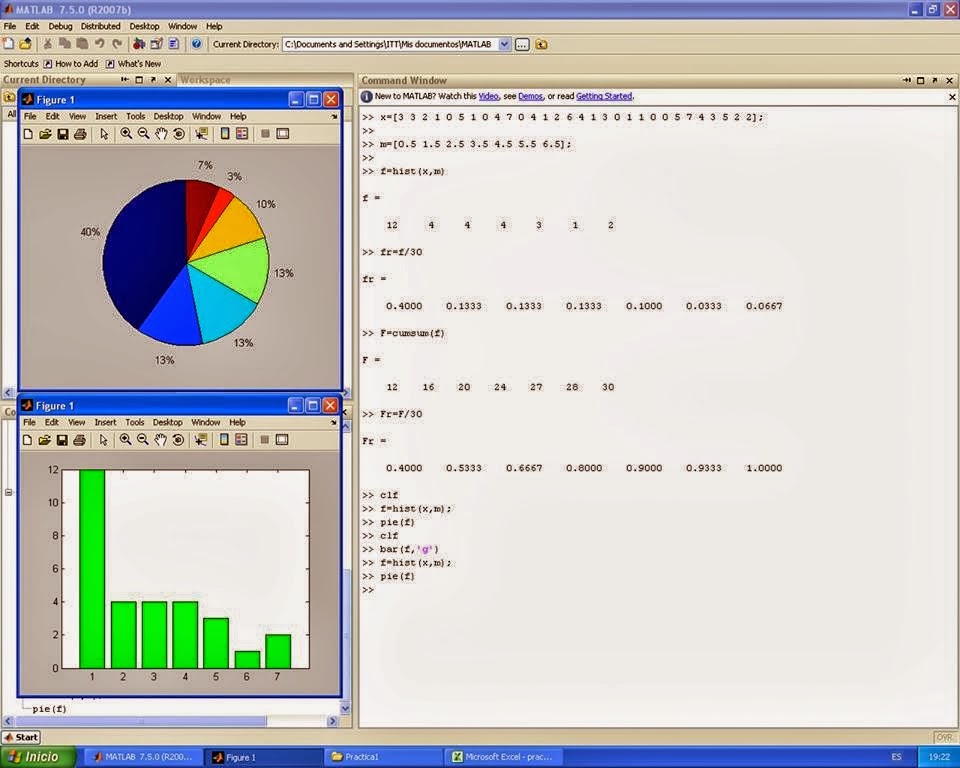This screenshot has height=768, width=960.
Task: Open Debug menu in MATLAB menubar
Action: click(x=60, y=26)
